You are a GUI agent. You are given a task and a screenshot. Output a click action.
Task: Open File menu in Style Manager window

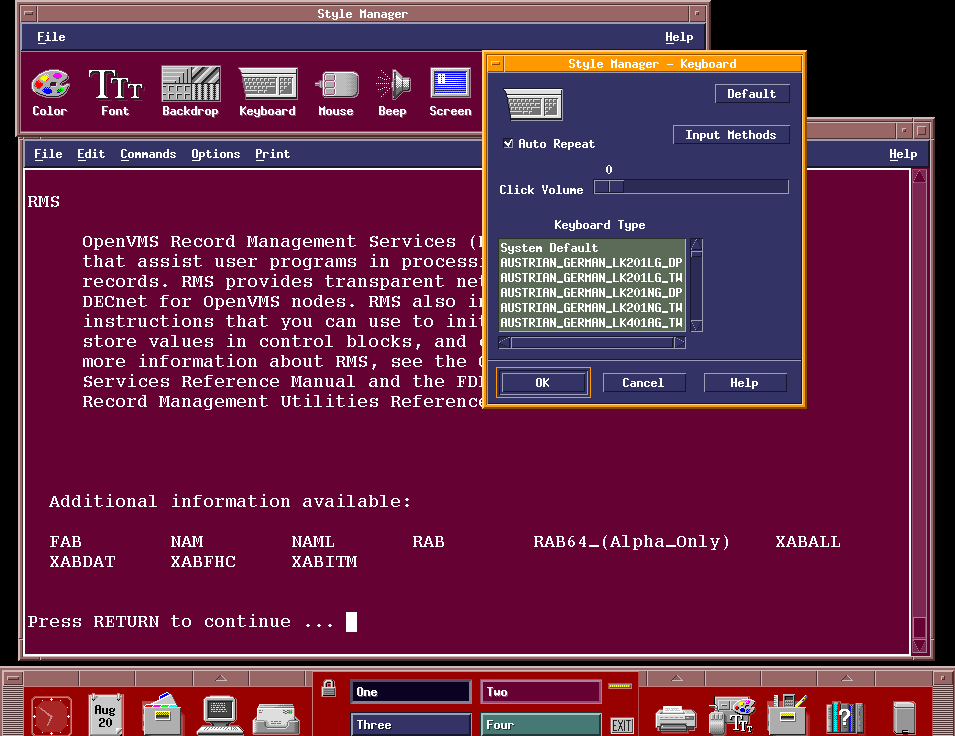(x=51, y=37)
